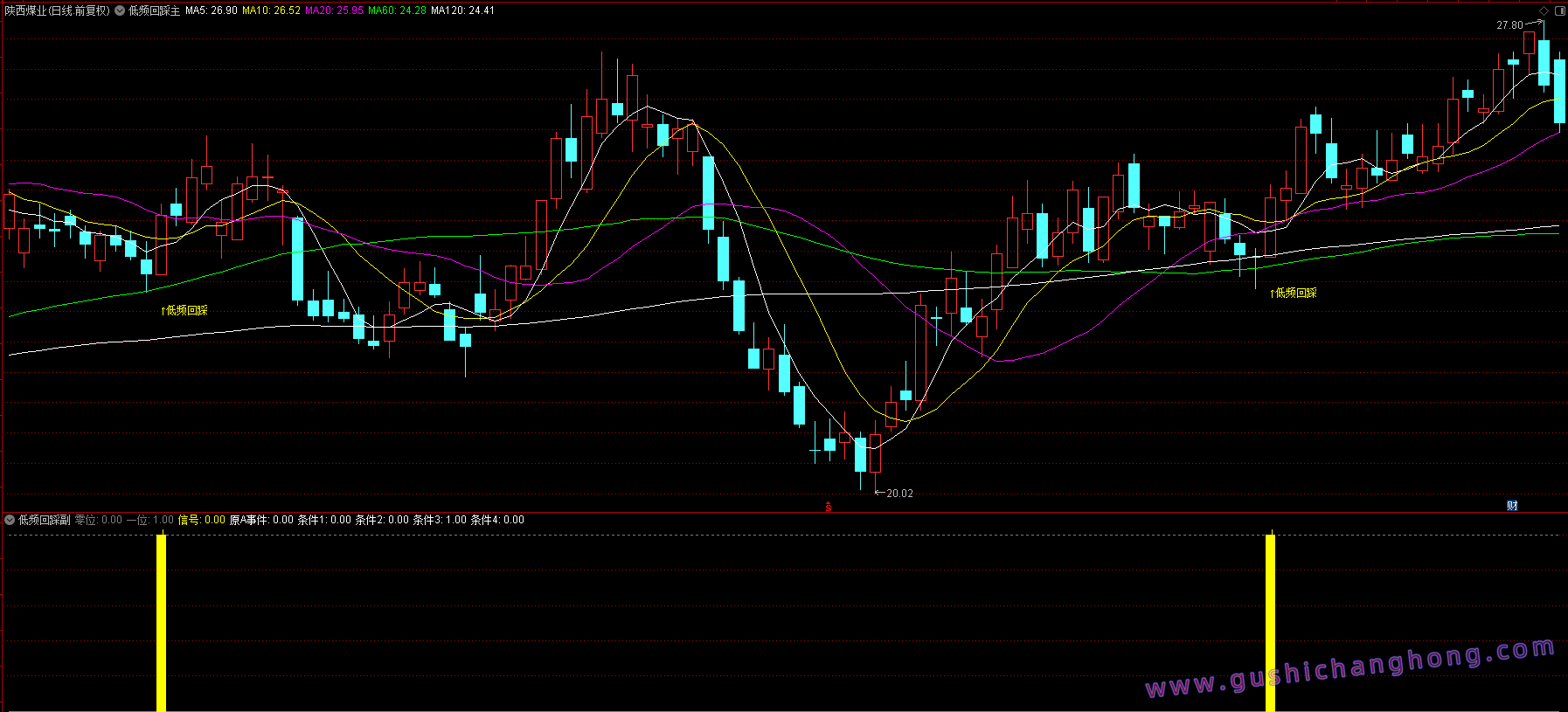This screenshot has width=1568, height=712.
Task: Select the yellow MA10: 26.52 label
Action: point(271,10)
